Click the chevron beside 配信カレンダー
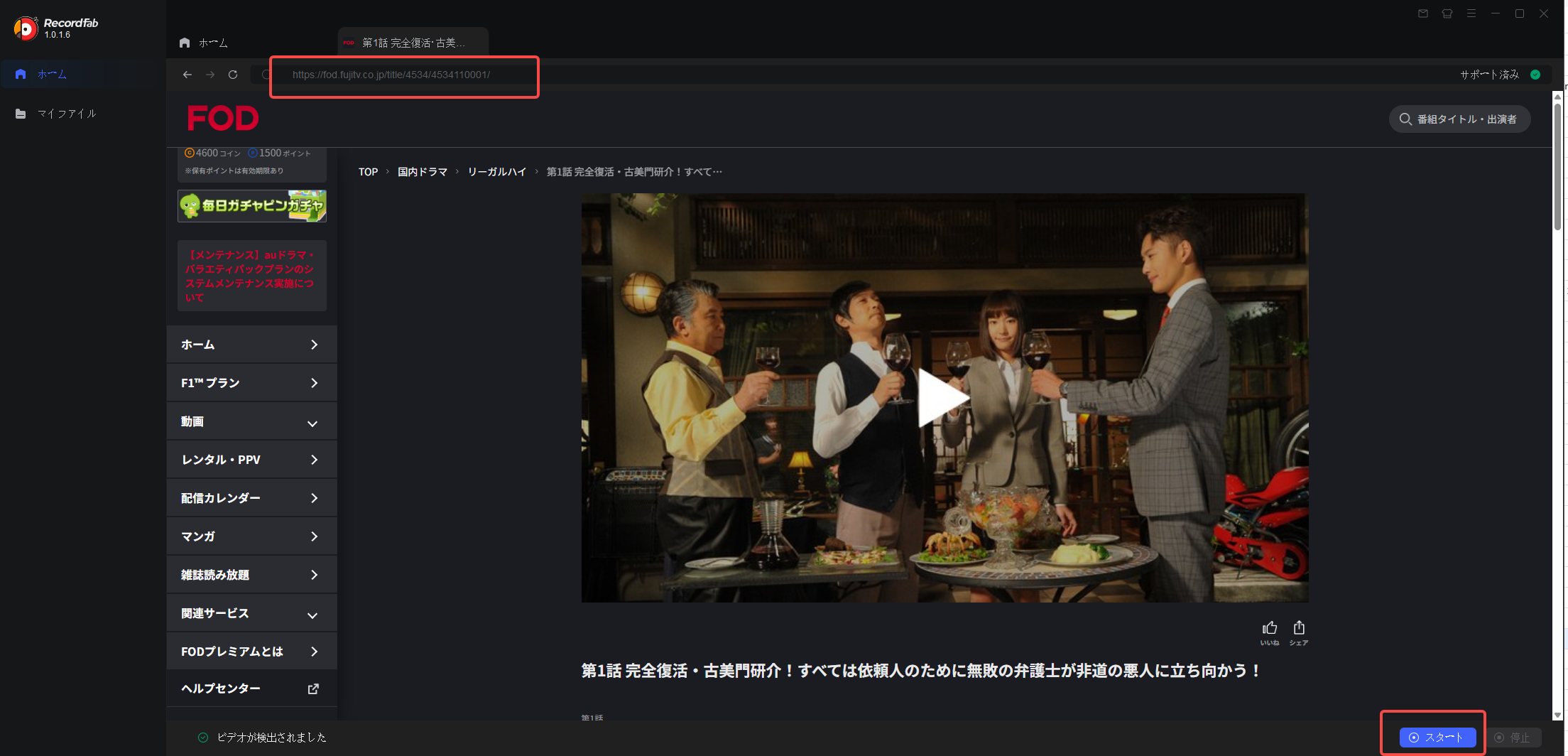The width and height of the screenshot is (1568, 756). [x=314, y=498]
